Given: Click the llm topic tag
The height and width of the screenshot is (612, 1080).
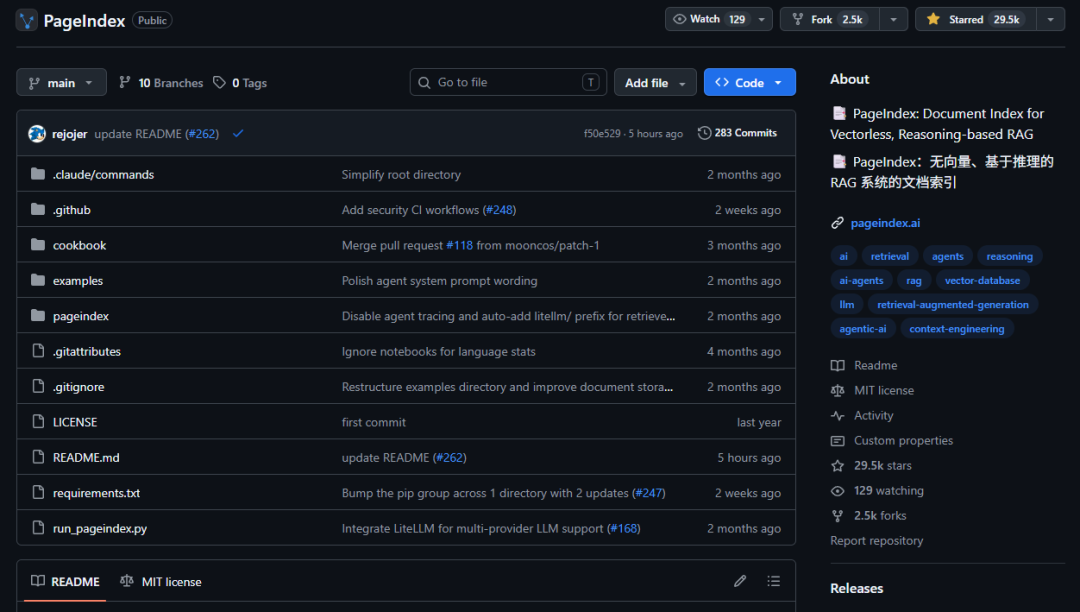Looking at the screenshot, I should pos(847,304).
